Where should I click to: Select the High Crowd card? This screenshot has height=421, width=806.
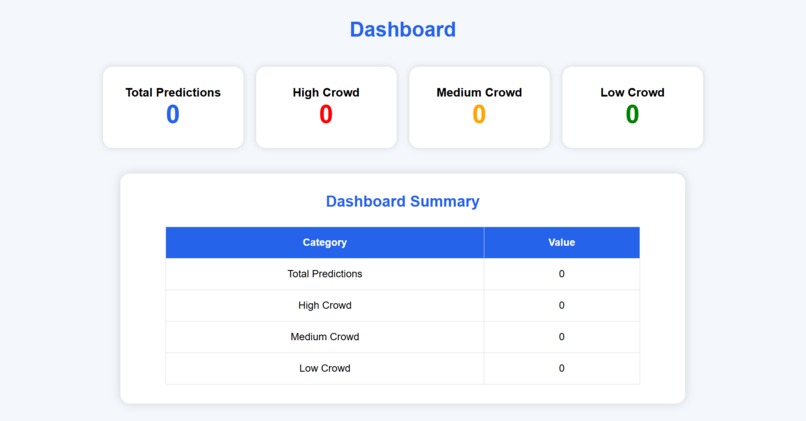(x=326, y=107)
